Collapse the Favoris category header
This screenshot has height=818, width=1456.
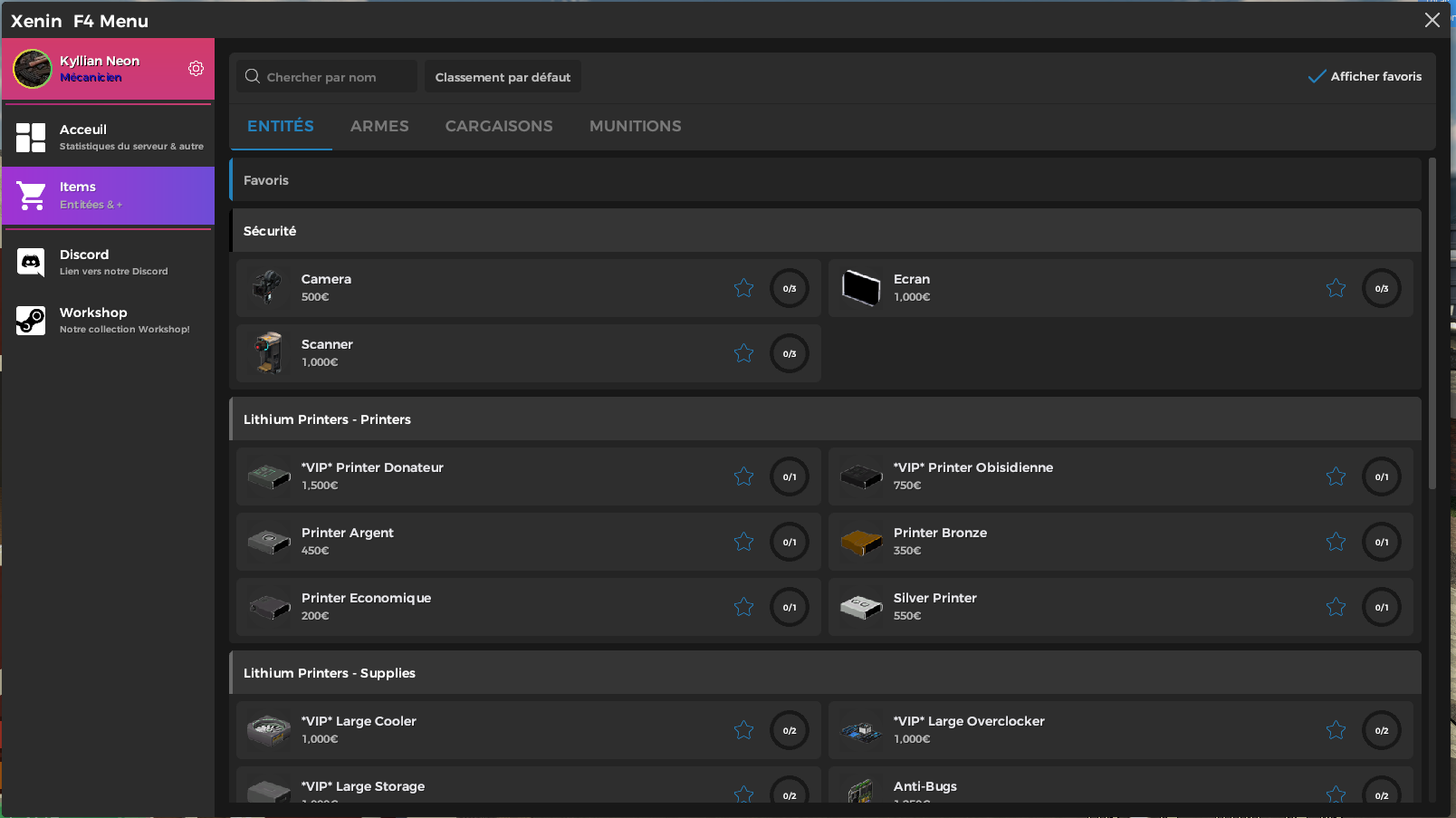click(x=825, y=179)
